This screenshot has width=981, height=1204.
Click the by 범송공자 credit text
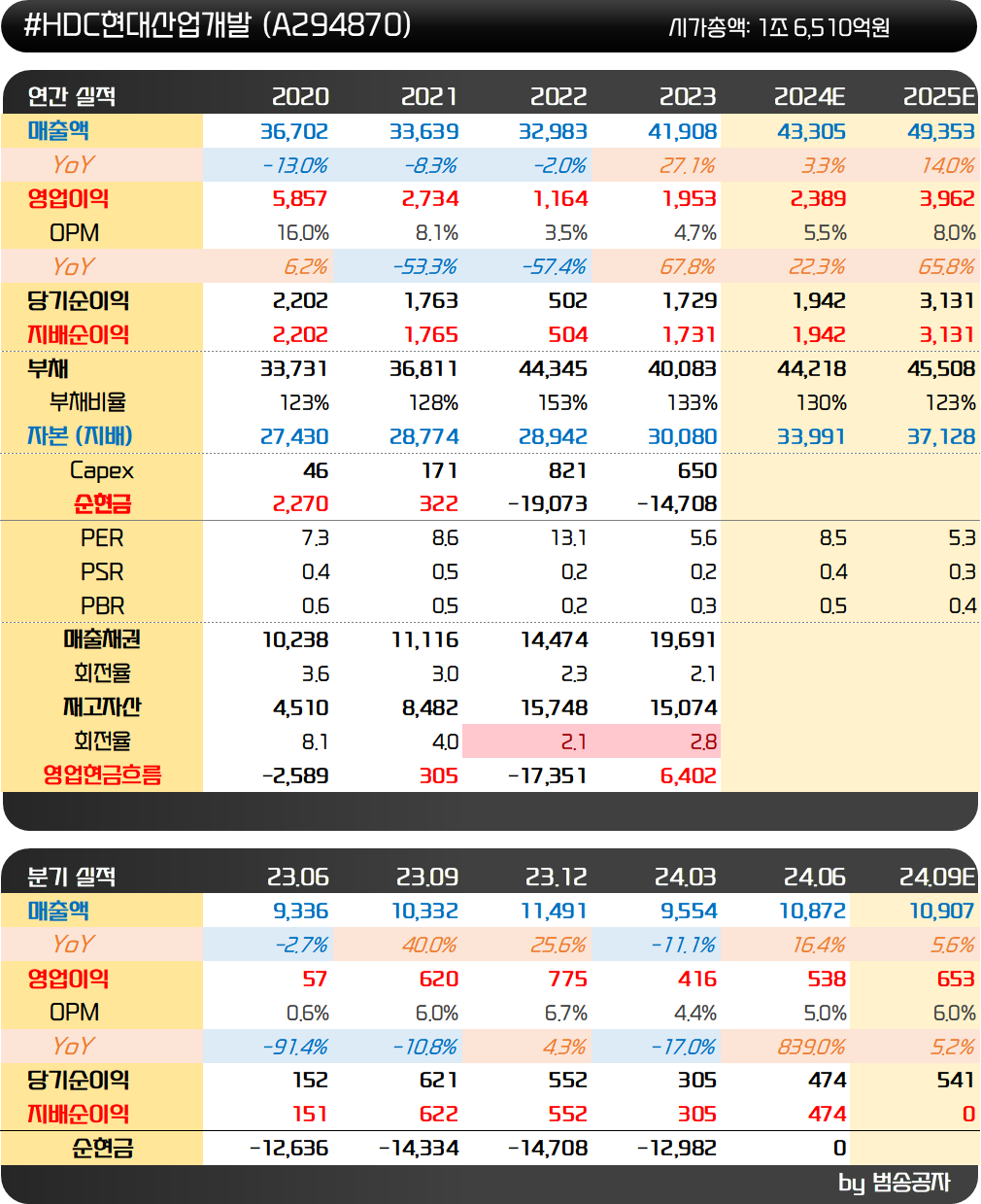[x=895, y=1183]
